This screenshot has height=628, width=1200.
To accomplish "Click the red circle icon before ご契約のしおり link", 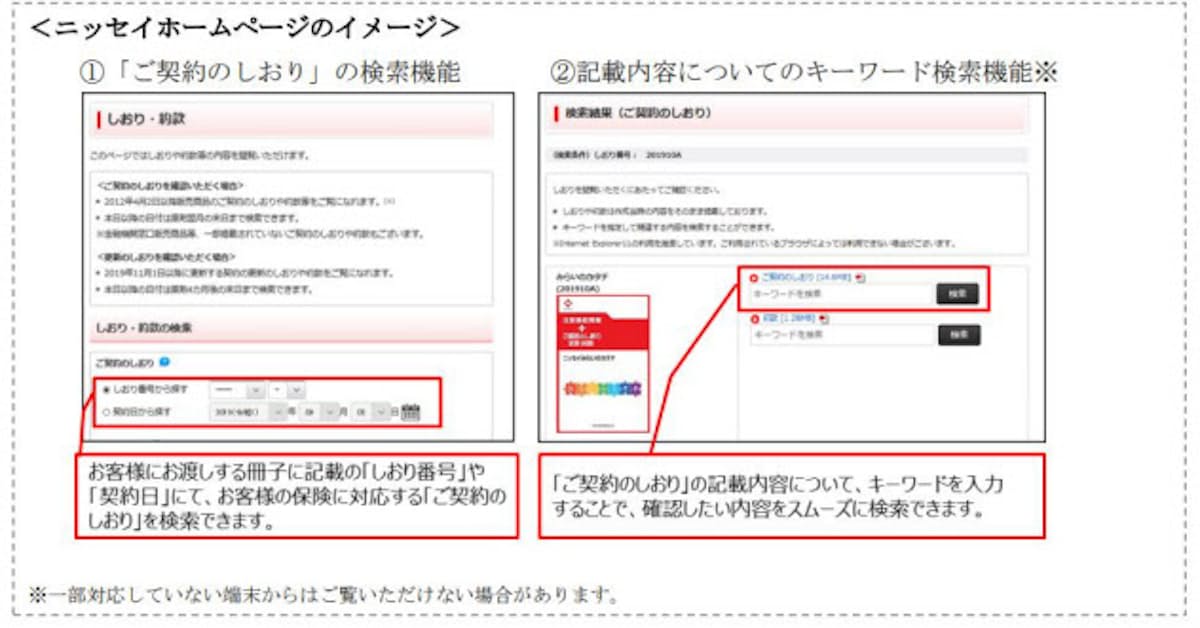I will 753,277.
